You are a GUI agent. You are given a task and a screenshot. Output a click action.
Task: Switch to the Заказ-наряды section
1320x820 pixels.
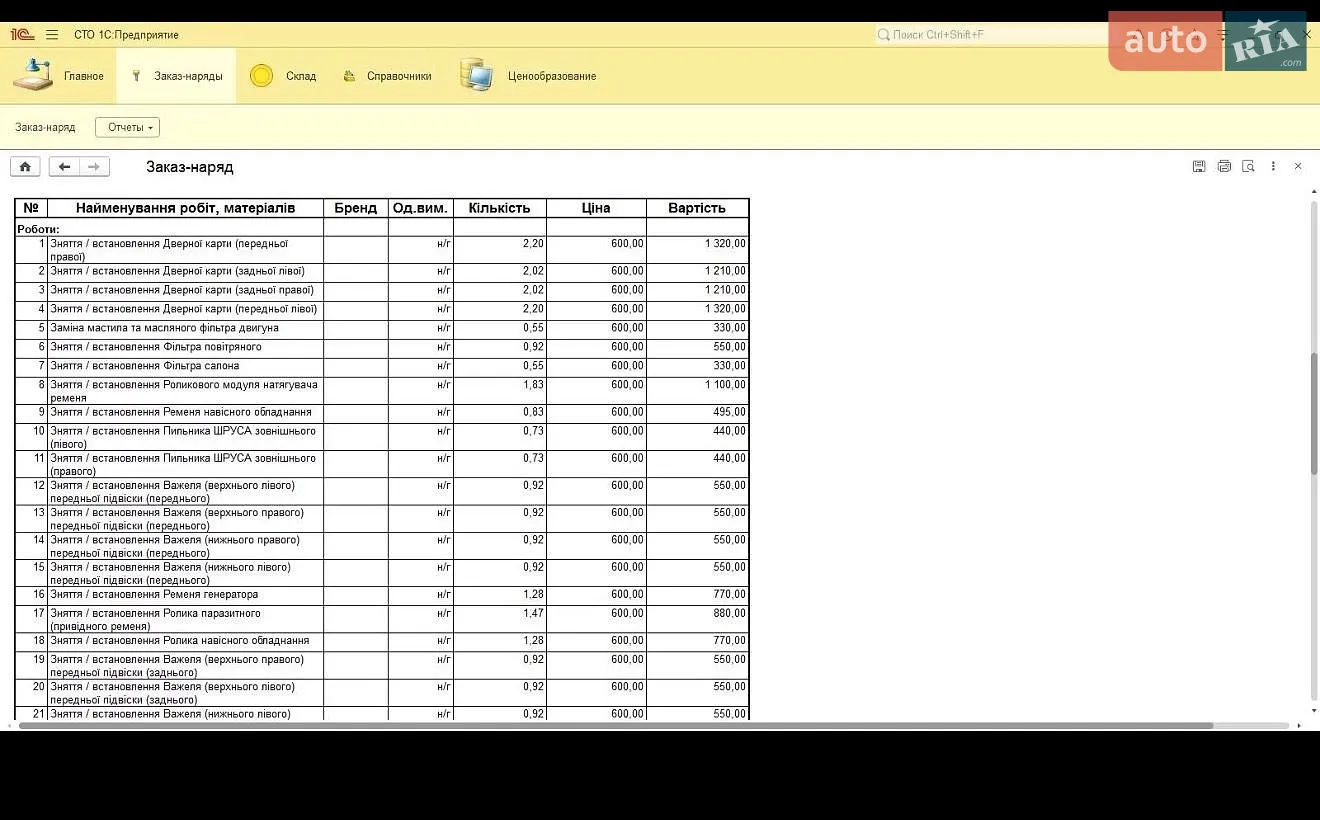176,76
